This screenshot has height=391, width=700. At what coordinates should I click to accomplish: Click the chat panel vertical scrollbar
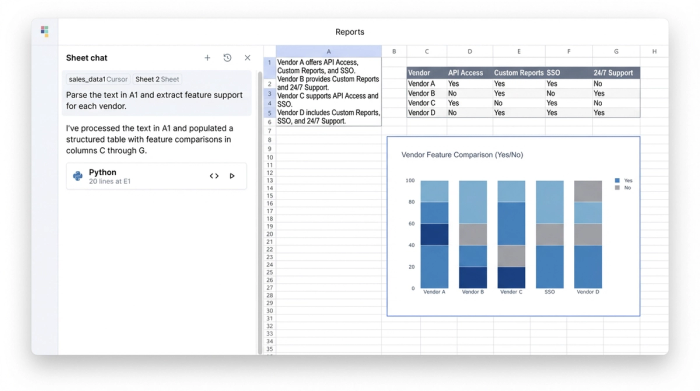pos(260,212)
